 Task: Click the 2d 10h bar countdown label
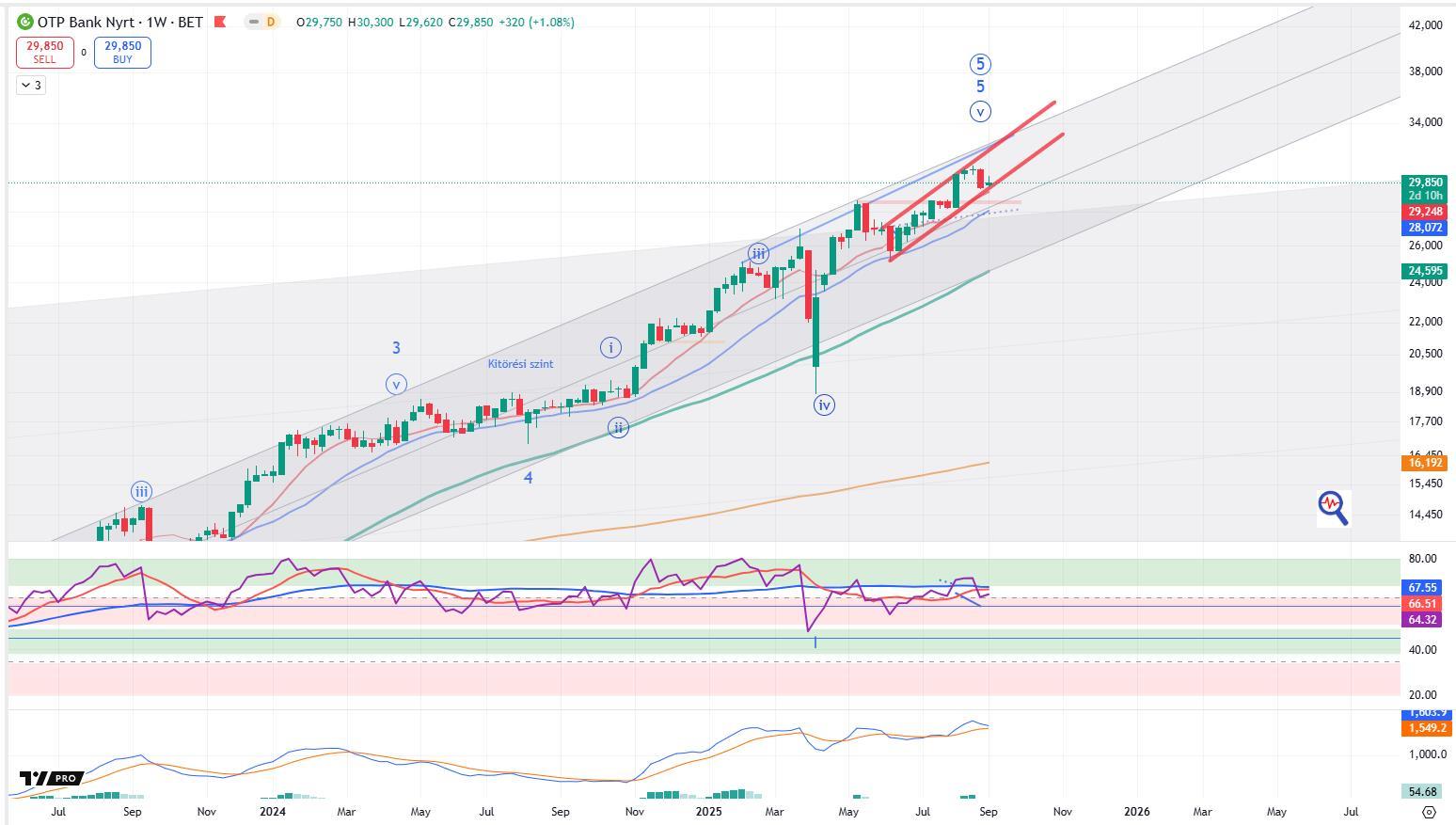click(1425, 196)
